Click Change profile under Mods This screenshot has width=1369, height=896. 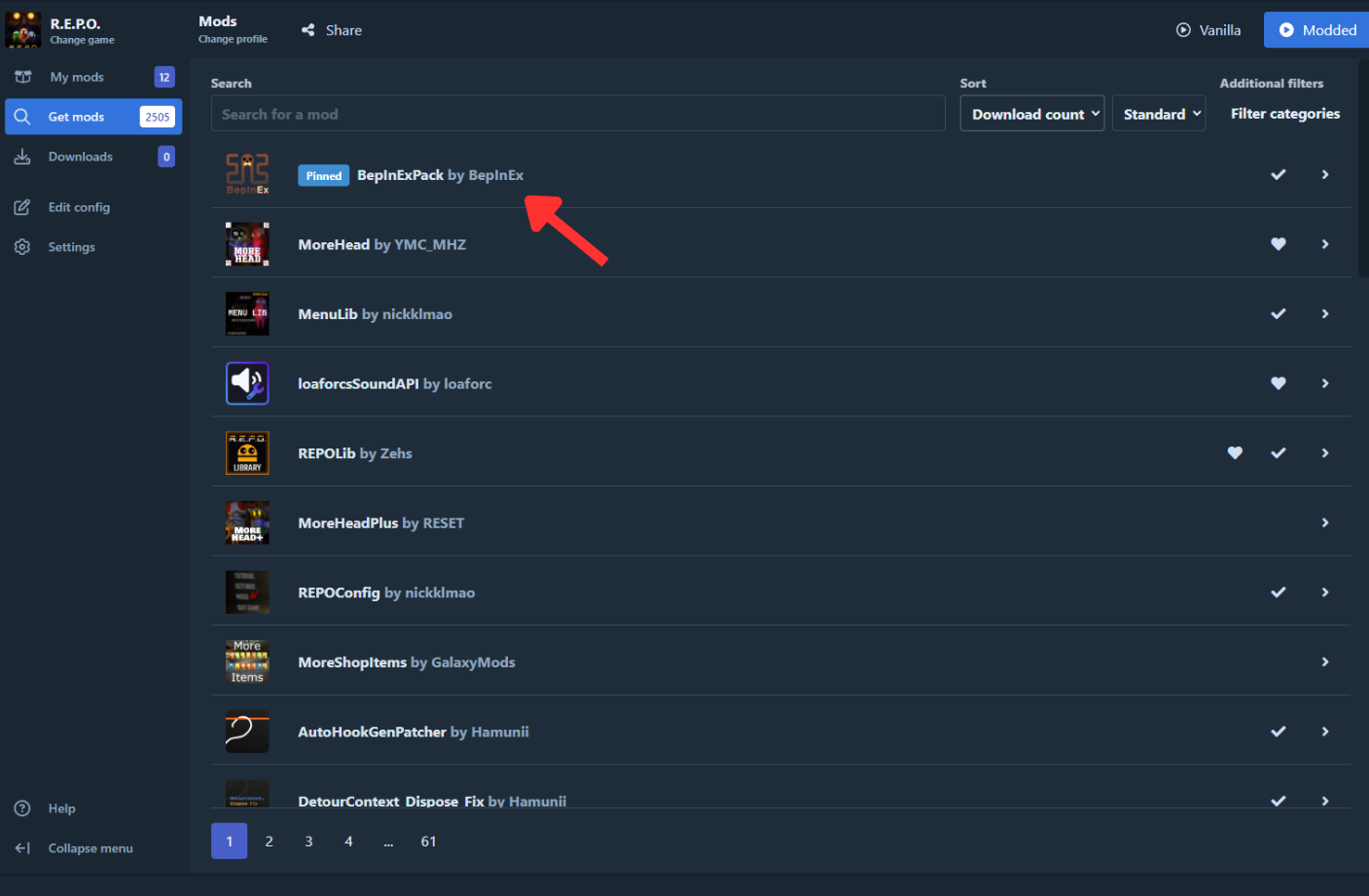[233, 39]
